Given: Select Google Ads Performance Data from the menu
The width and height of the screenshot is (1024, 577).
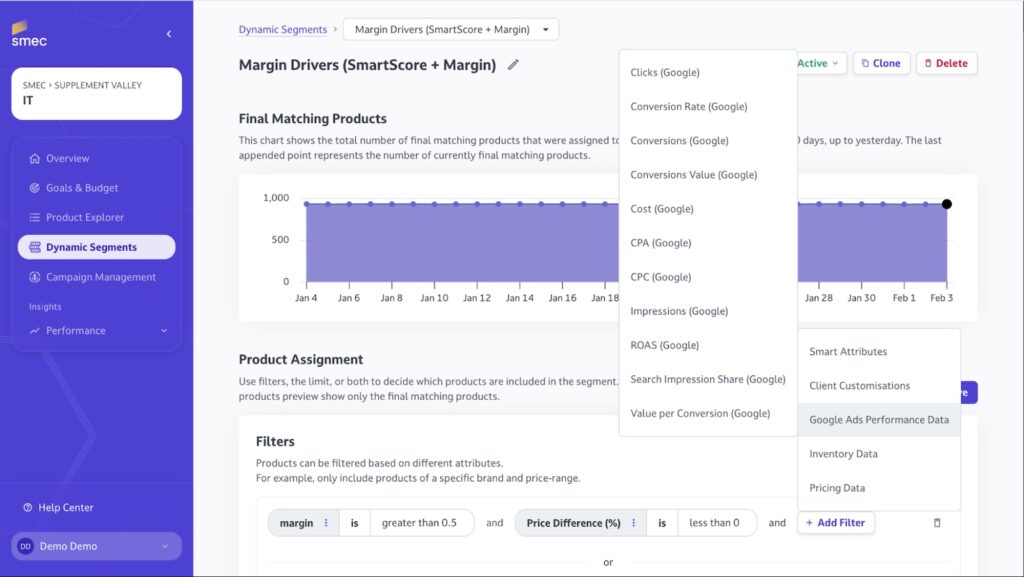Looking at the screenshot, I should pos(879,420).
